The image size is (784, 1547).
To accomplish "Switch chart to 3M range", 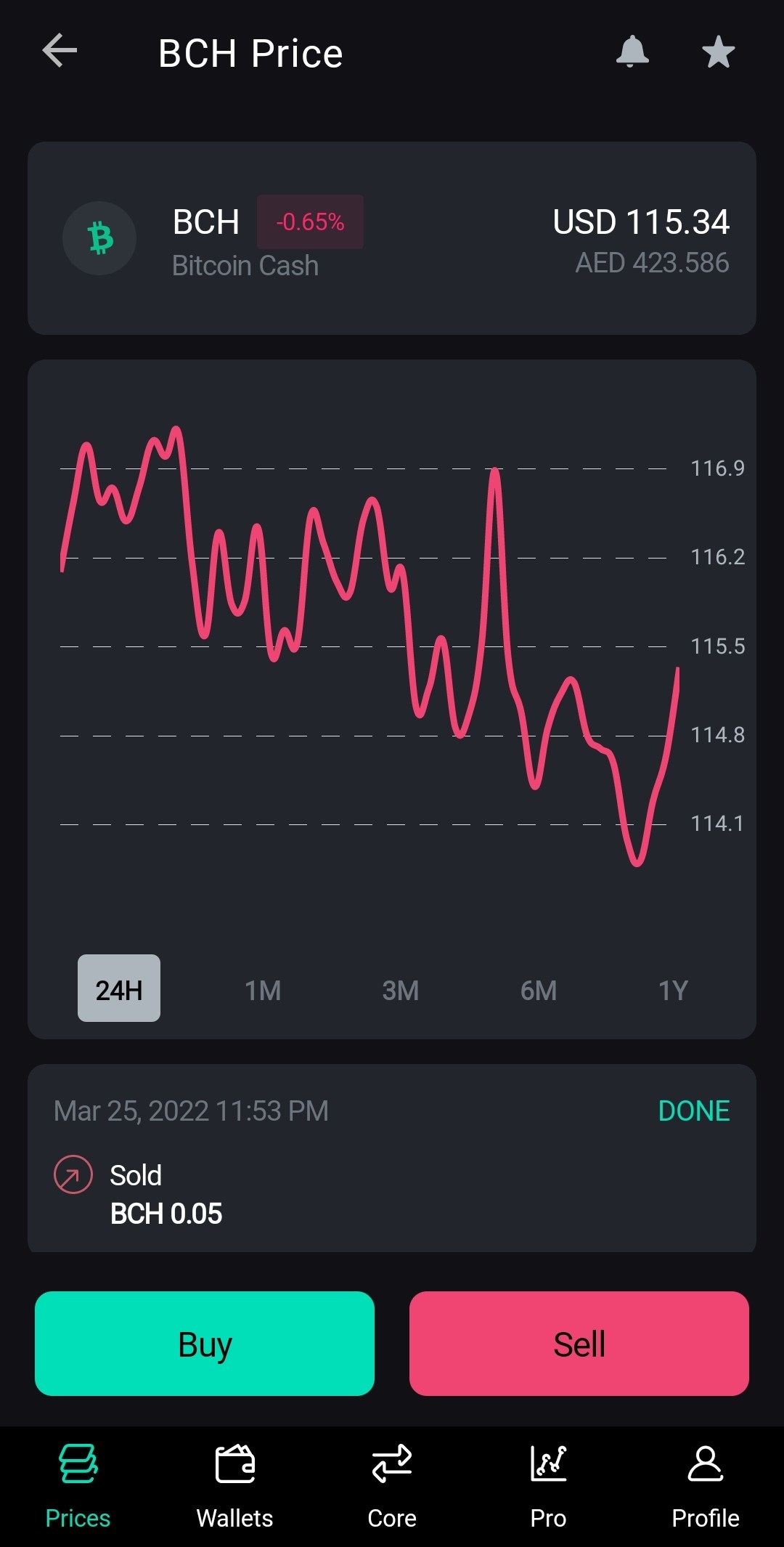I will click(x=401, y=990).
